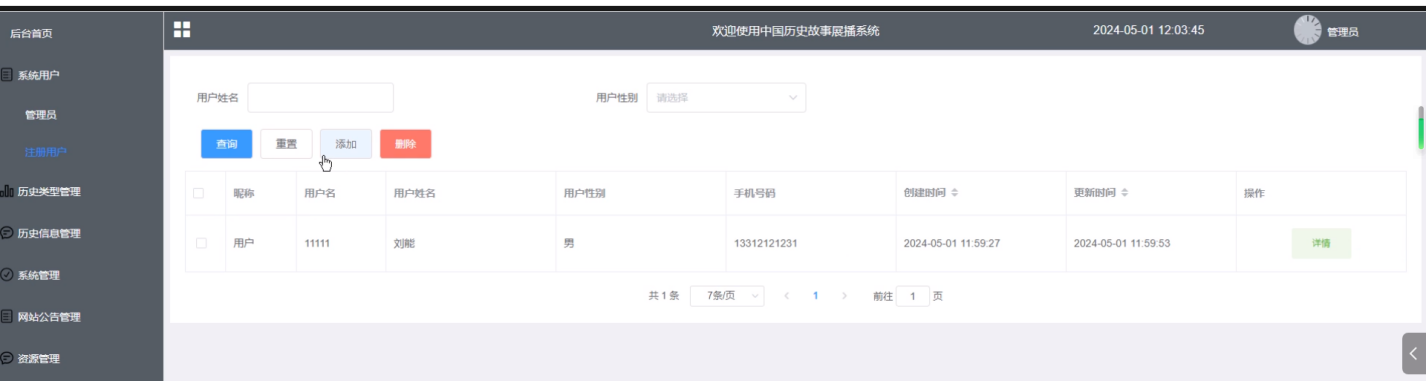The width and height of the screenshot is (1426, 381).
Task: Click the 网站公告管理 document icon
Action: pos(7,317)
